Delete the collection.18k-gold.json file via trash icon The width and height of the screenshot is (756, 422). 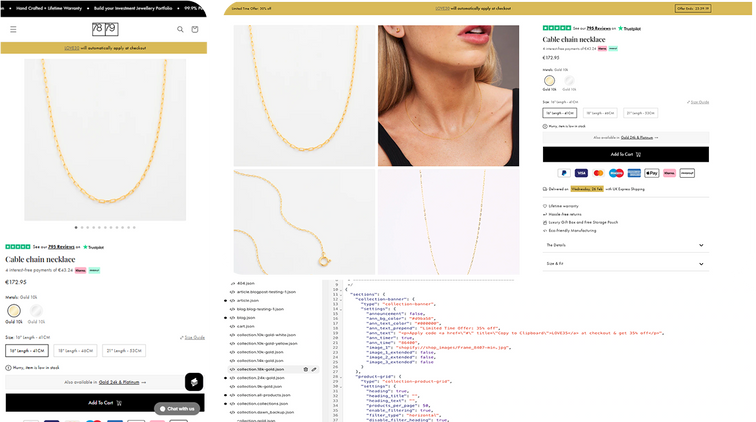pyautogui.click(x=305, y=369)
